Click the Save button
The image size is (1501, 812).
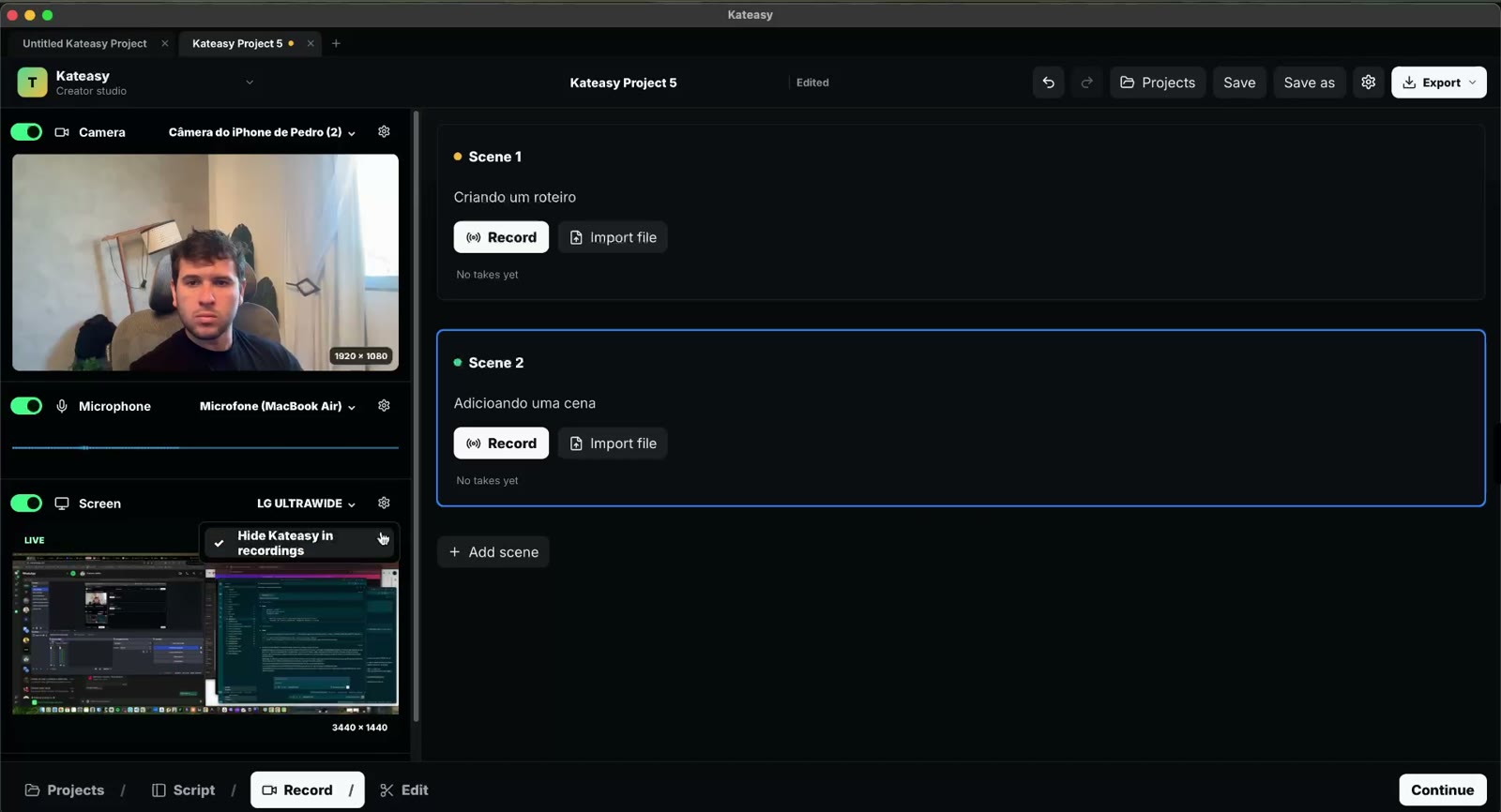coord(1239,83)
